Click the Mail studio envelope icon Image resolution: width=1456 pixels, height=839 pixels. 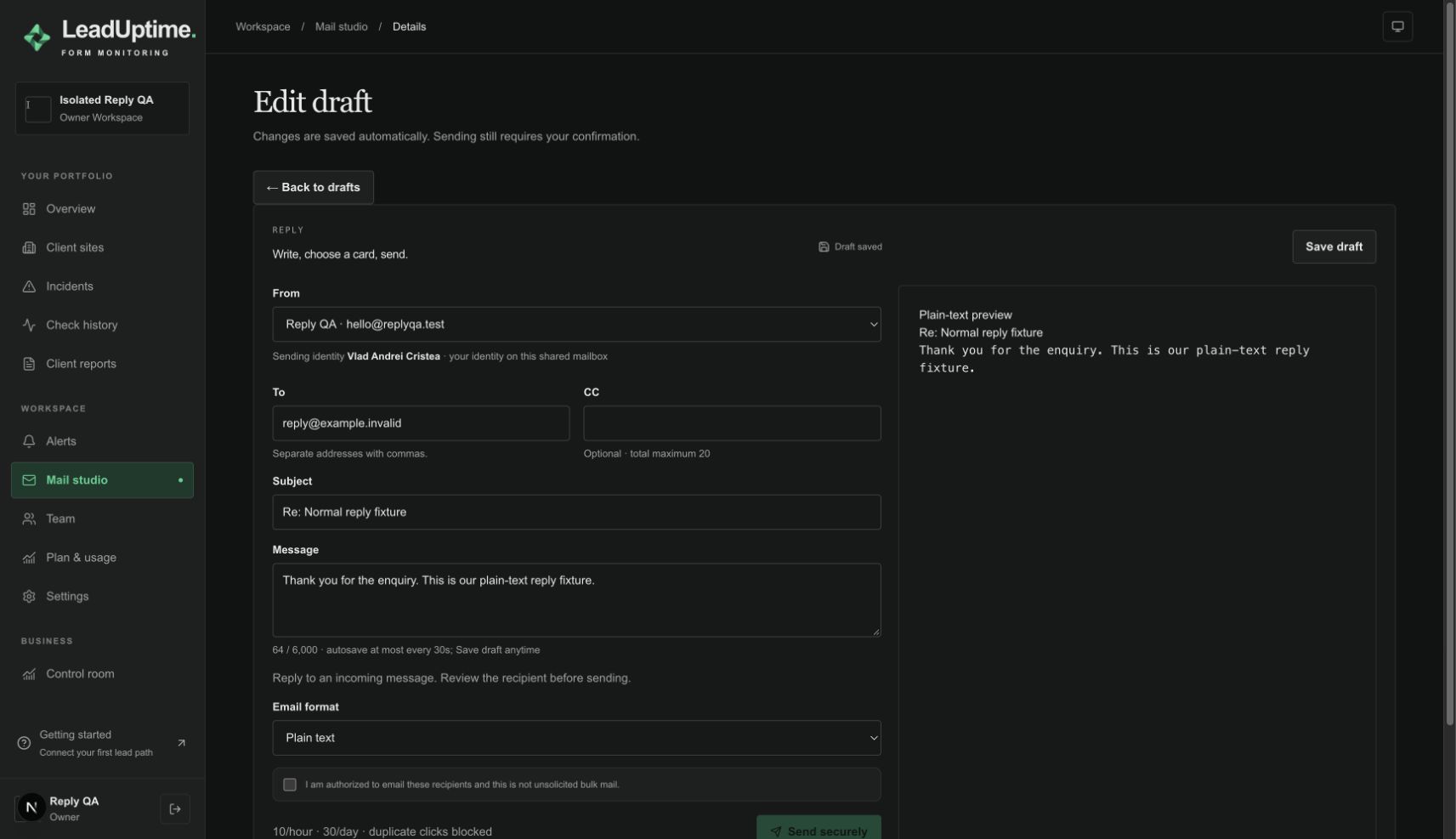point(29,480)
